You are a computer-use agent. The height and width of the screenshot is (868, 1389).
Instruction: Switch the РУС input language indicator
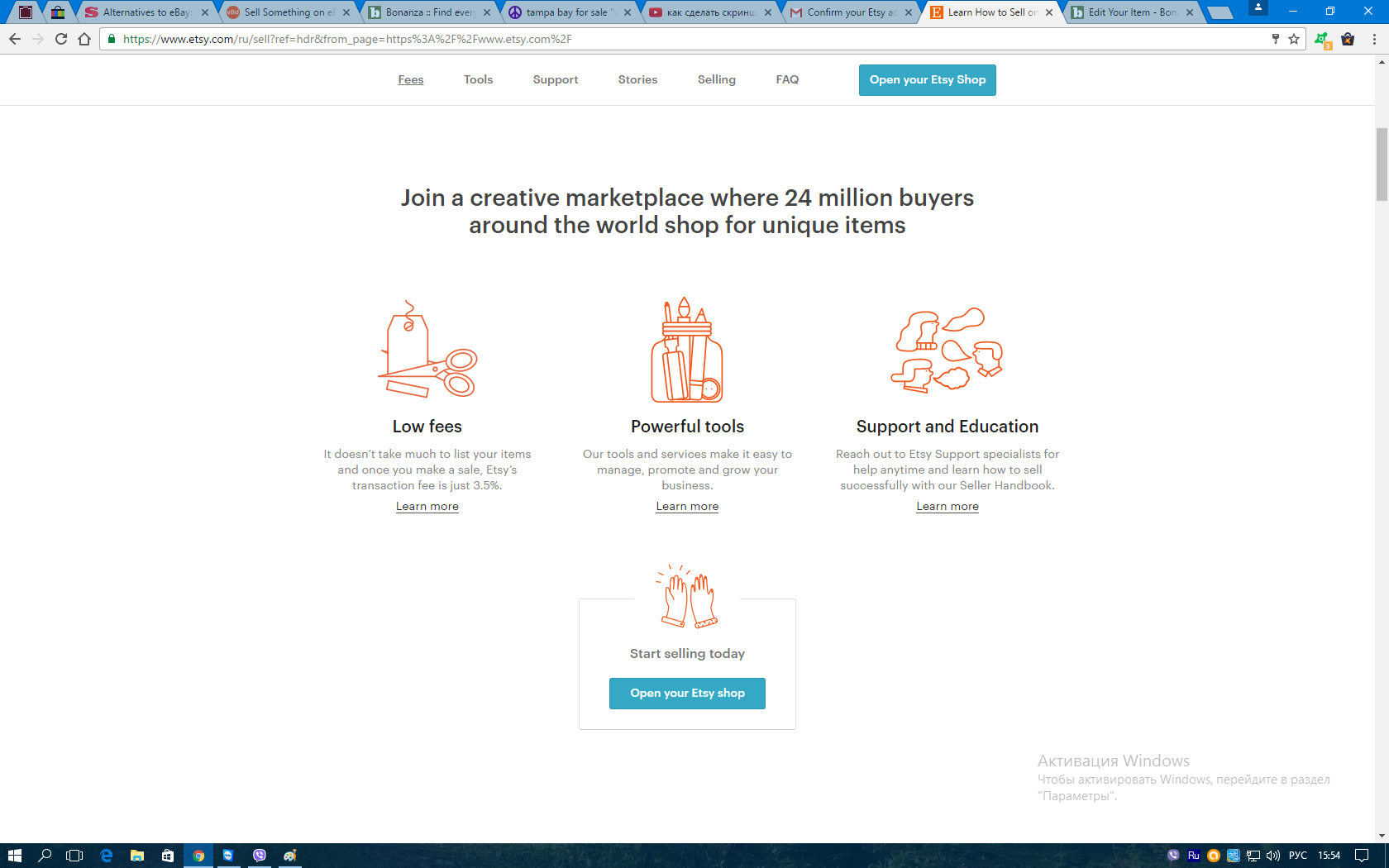pos(1298,856)
